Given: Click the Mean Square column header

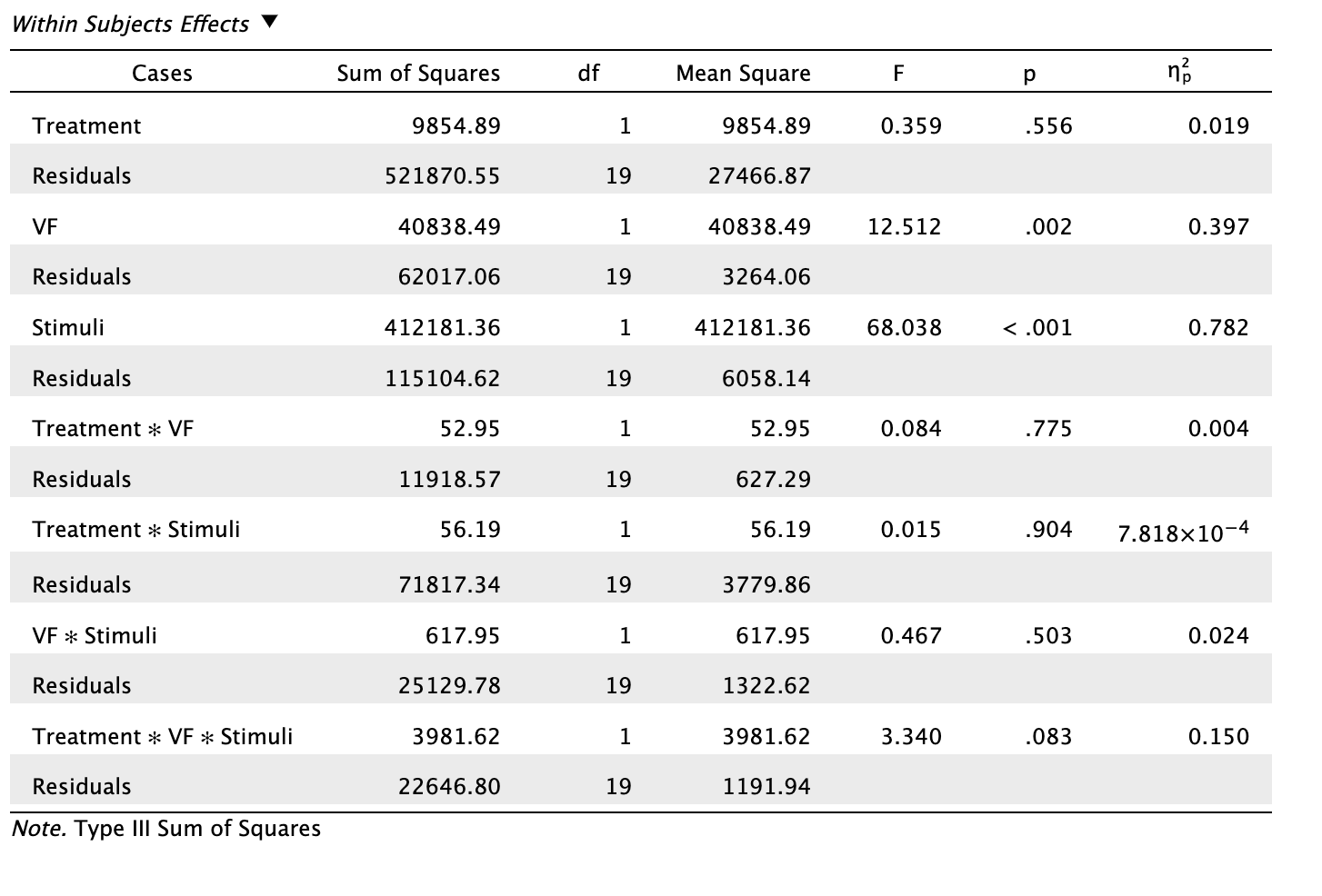Looking at the screenshot, I should [743, 74].
